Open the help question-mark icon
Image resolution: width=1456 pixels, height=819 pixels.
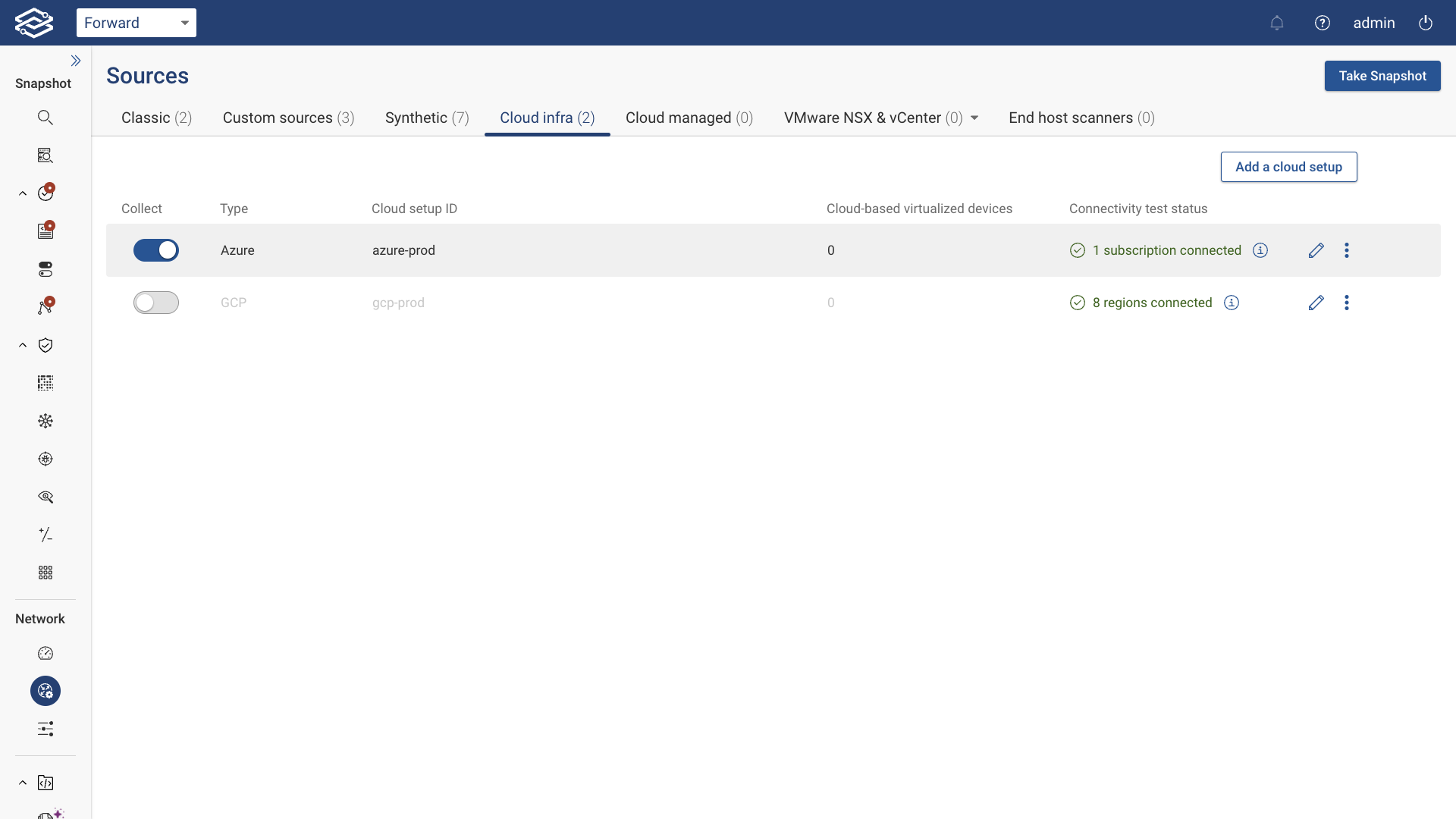click(x=1323, y=23)
